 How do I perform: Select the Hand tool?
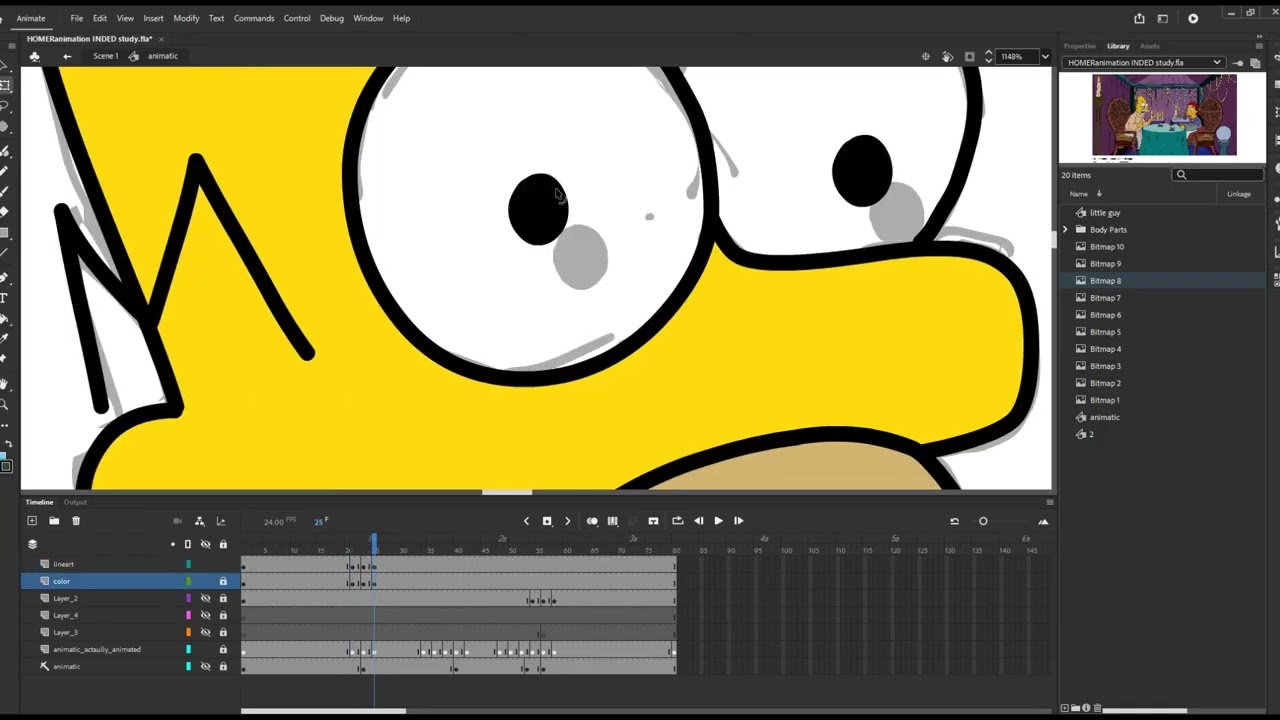tap(5, 383)
